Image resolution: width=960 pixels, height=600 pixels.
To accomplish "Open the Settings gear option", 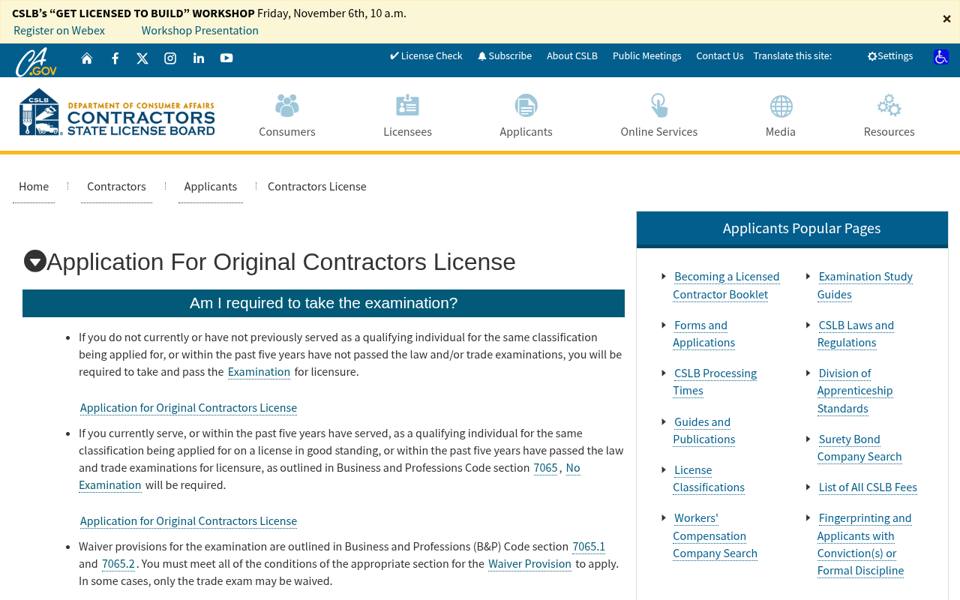I will coord(890,56).
